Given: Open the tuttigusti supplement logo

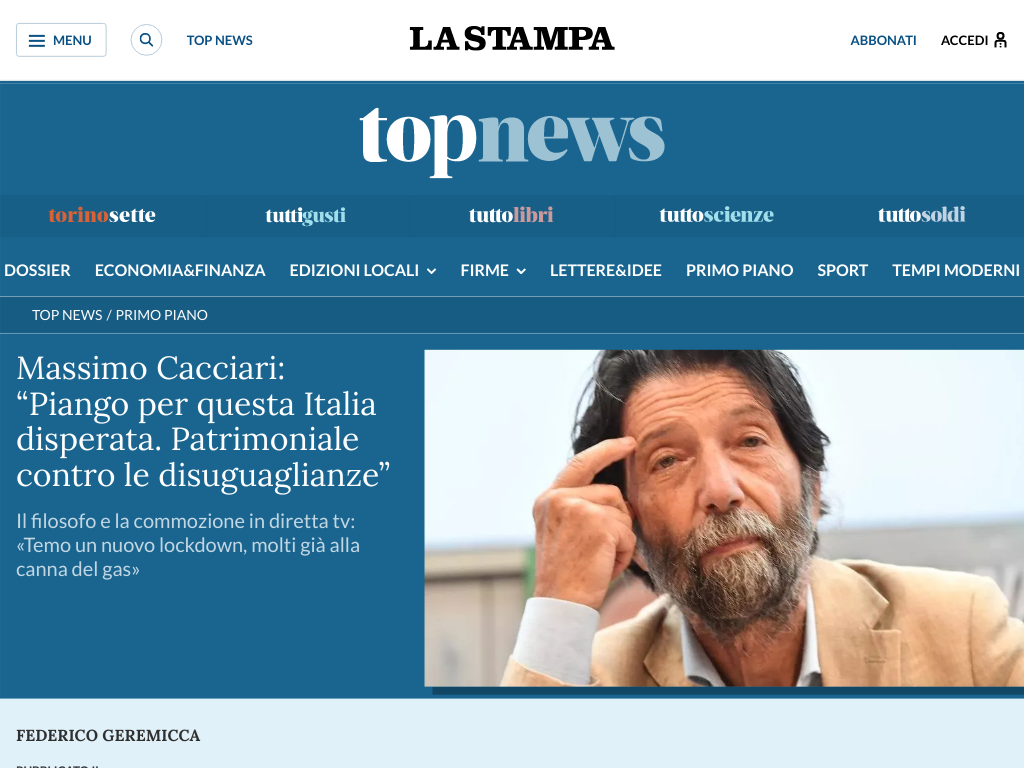Looking at the screenshot, I should tap(306, 215).
